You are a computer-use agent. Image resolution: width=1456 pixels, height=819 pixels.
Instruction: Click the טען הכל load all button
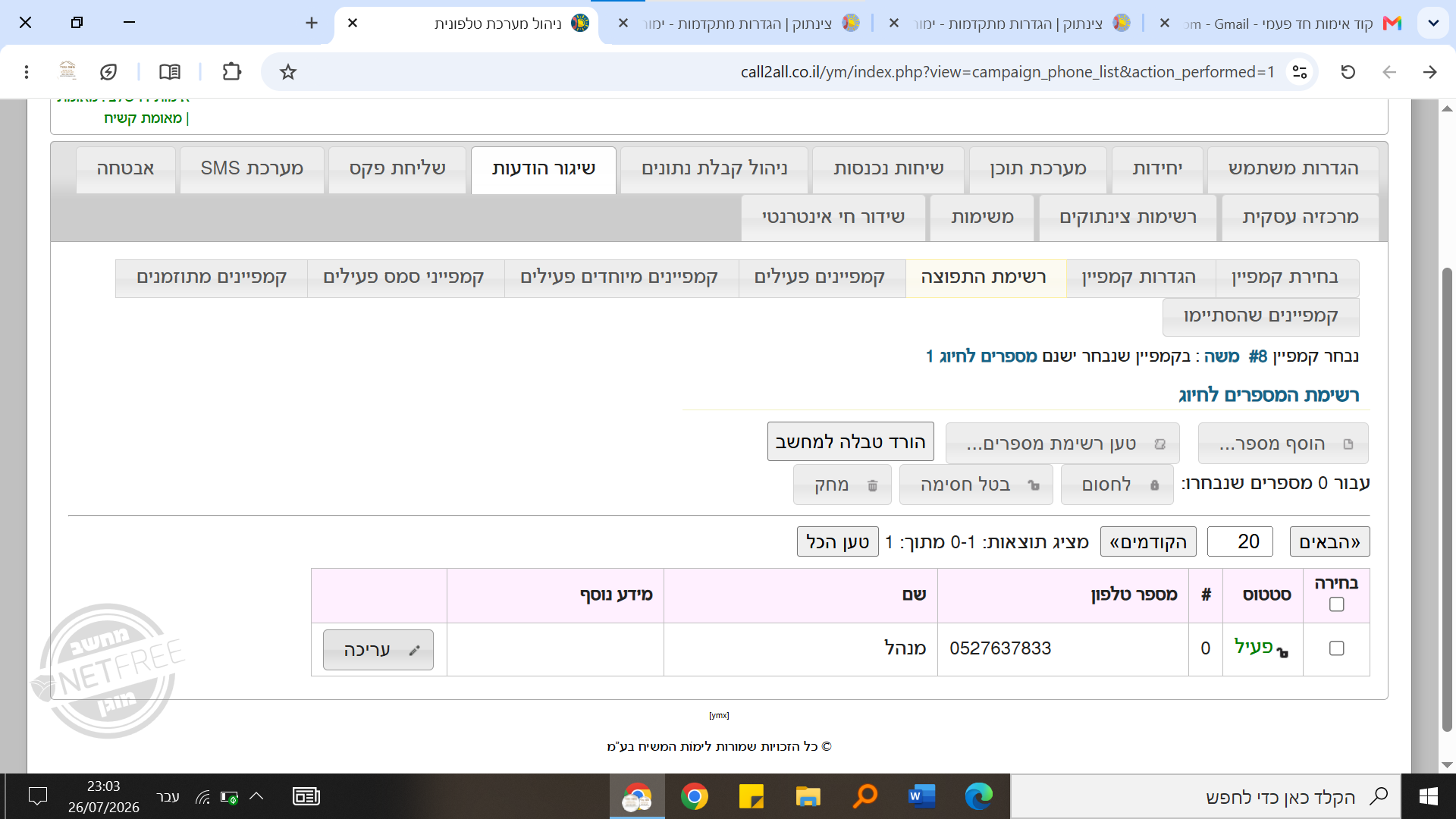[x=838, y=542]
